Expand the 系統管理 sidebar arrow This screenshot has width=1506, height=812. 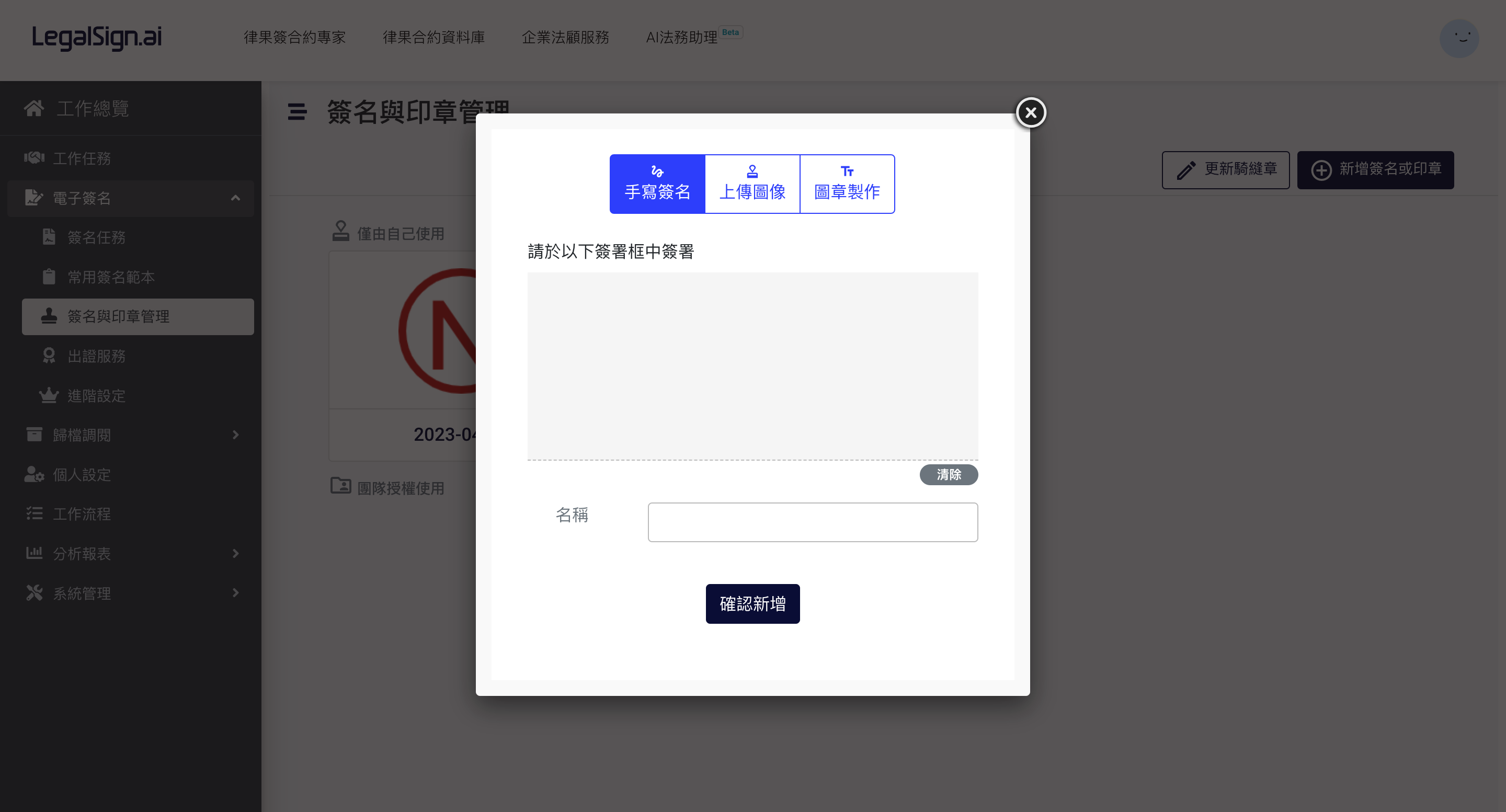pyautogui.click(x=236, y=593)
